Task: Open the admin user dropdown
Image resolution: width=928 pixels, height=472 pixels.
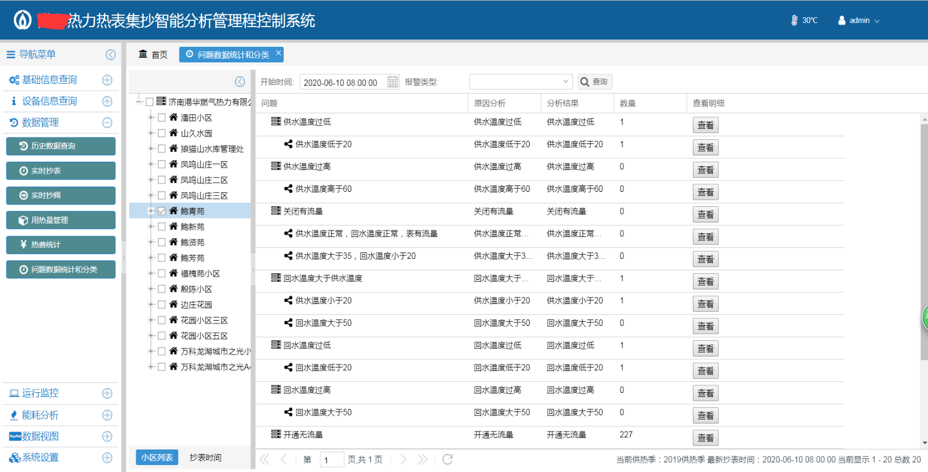Action: click(x=859, y=20)
